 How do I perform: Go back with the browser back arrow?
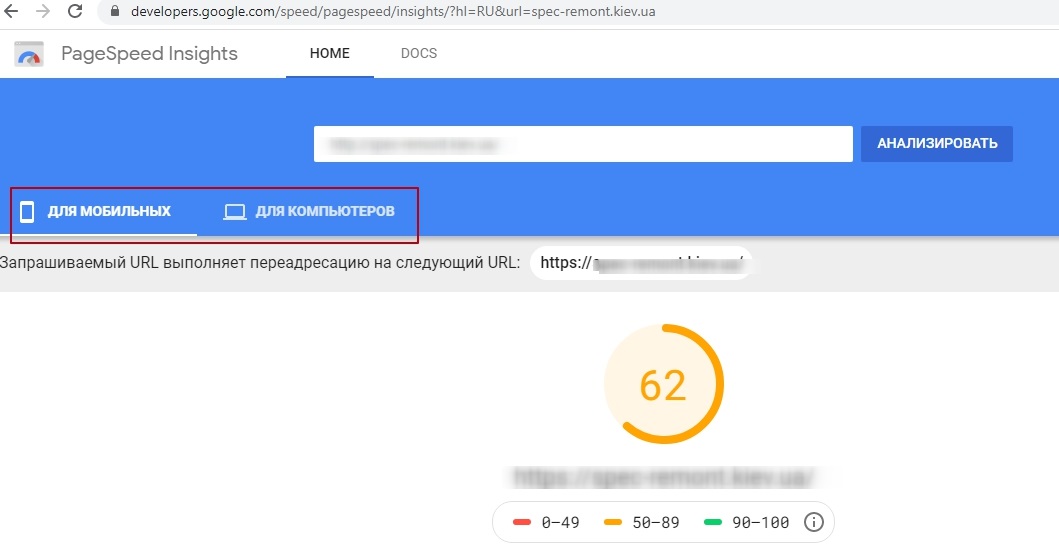[11, 11]
